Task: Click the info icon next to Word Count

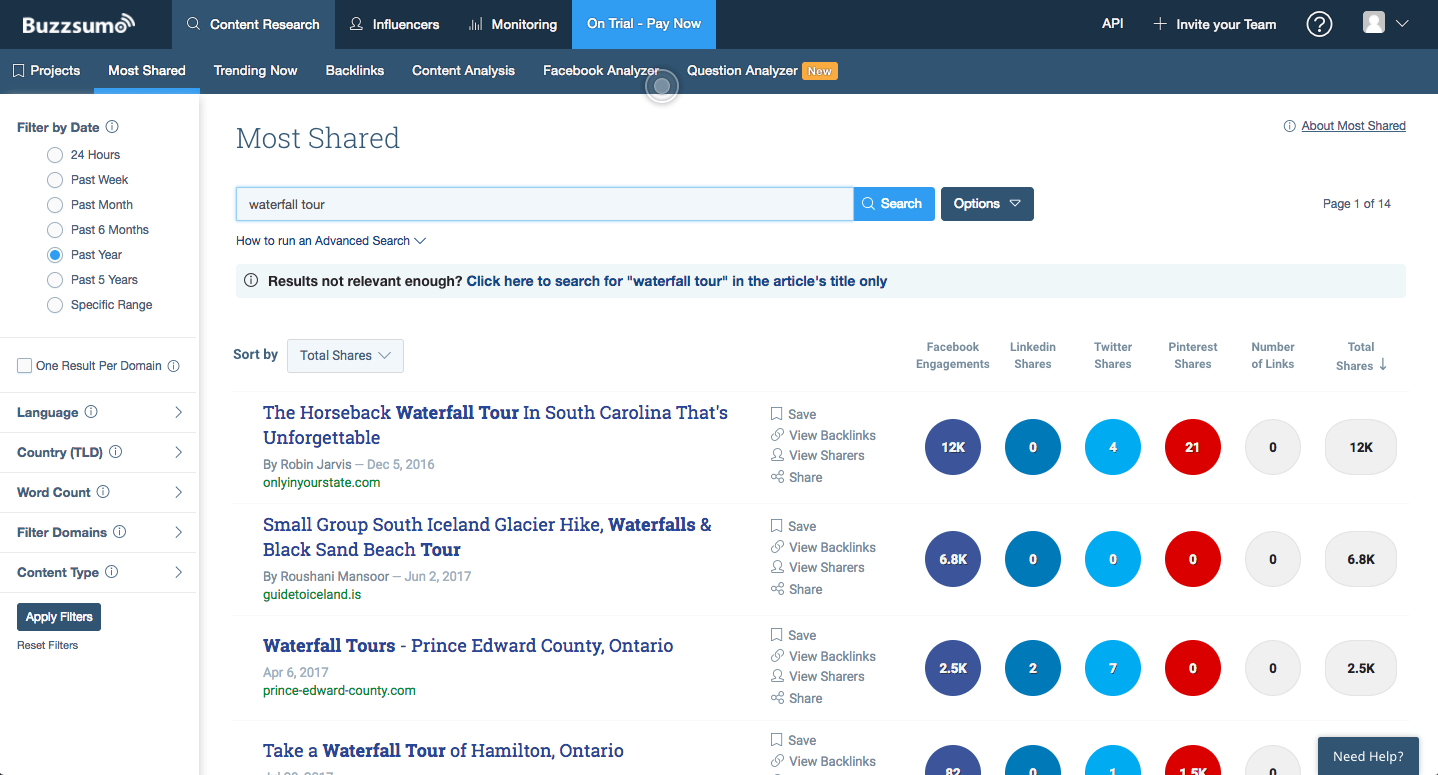Action: tap(103, 492)
